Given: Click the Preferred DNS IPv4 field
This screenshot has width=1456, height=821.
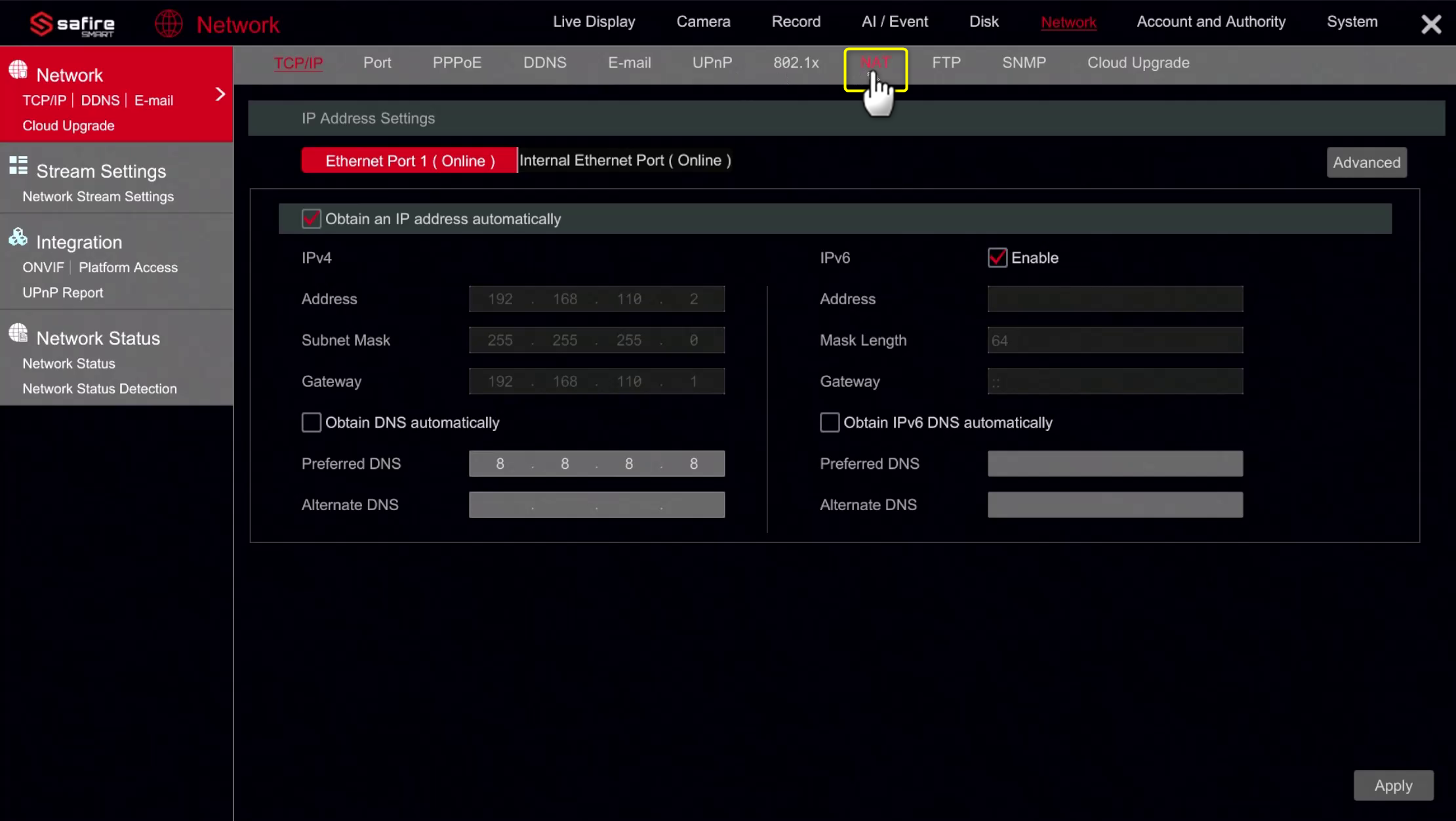Looking at the screenshot, I should (x=596, y=464).
